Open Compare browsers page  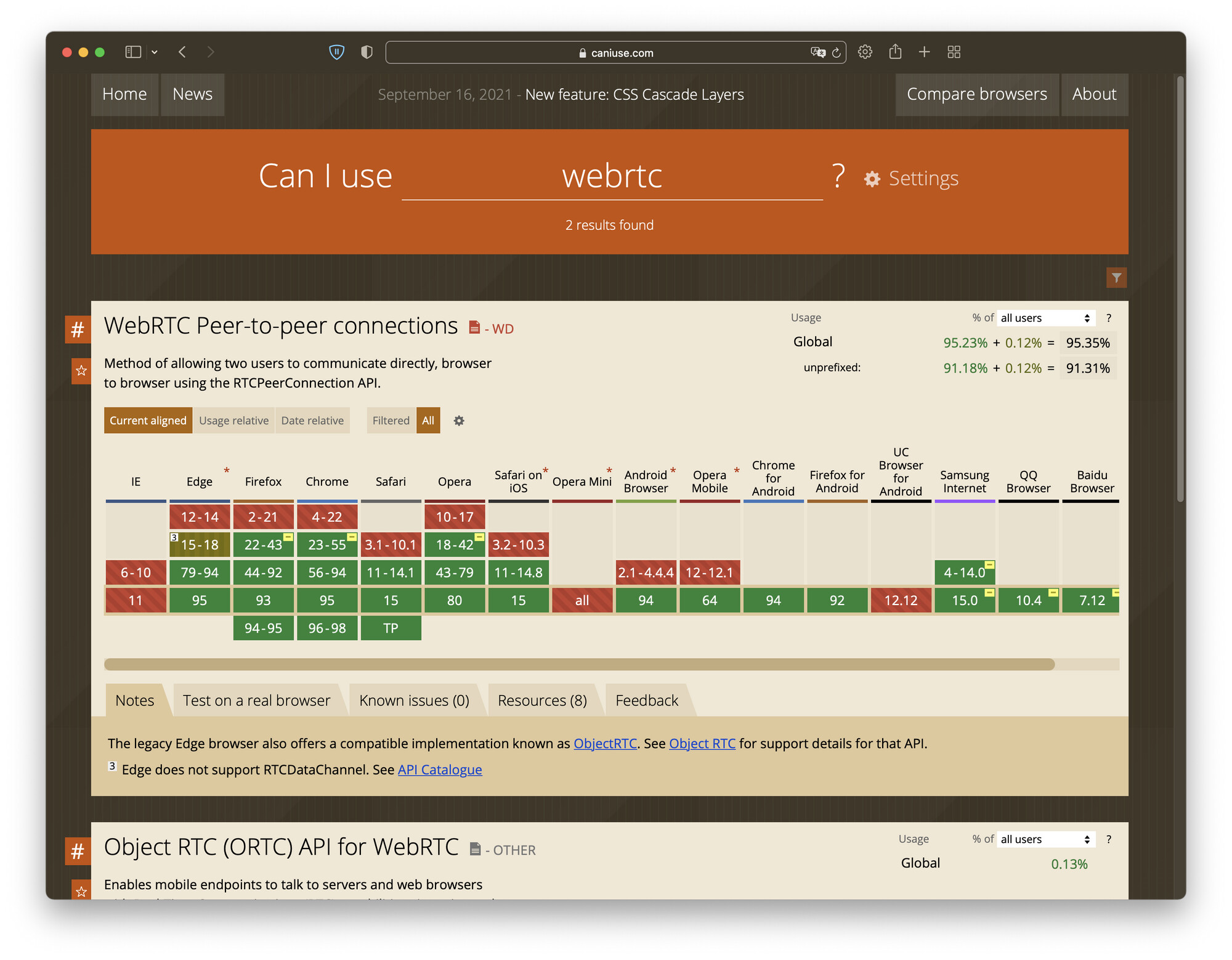[976, 94]
